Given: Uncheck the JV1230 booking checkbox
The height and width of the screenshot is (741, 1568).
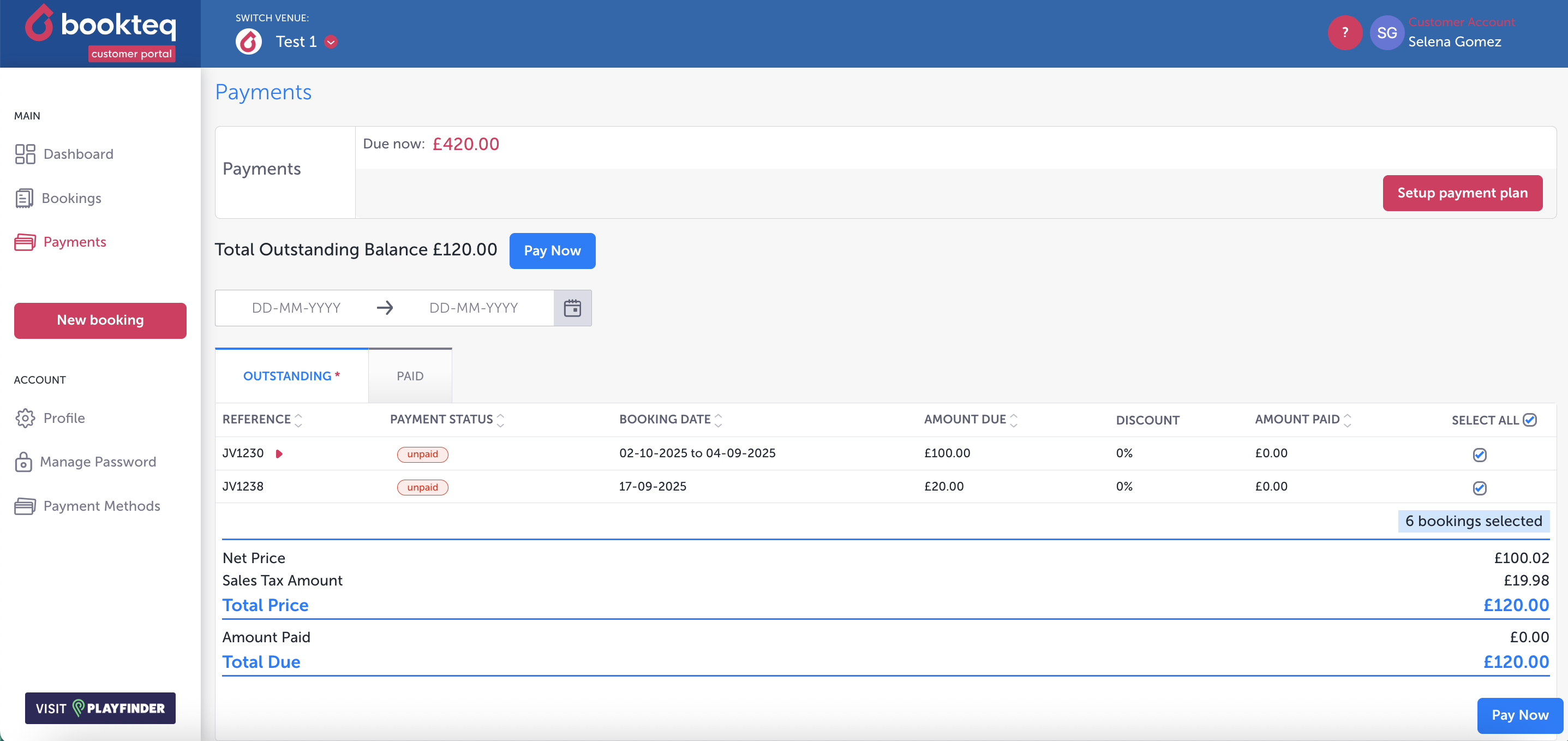Looking at the screenshot, I should [x=1479, y=455].
